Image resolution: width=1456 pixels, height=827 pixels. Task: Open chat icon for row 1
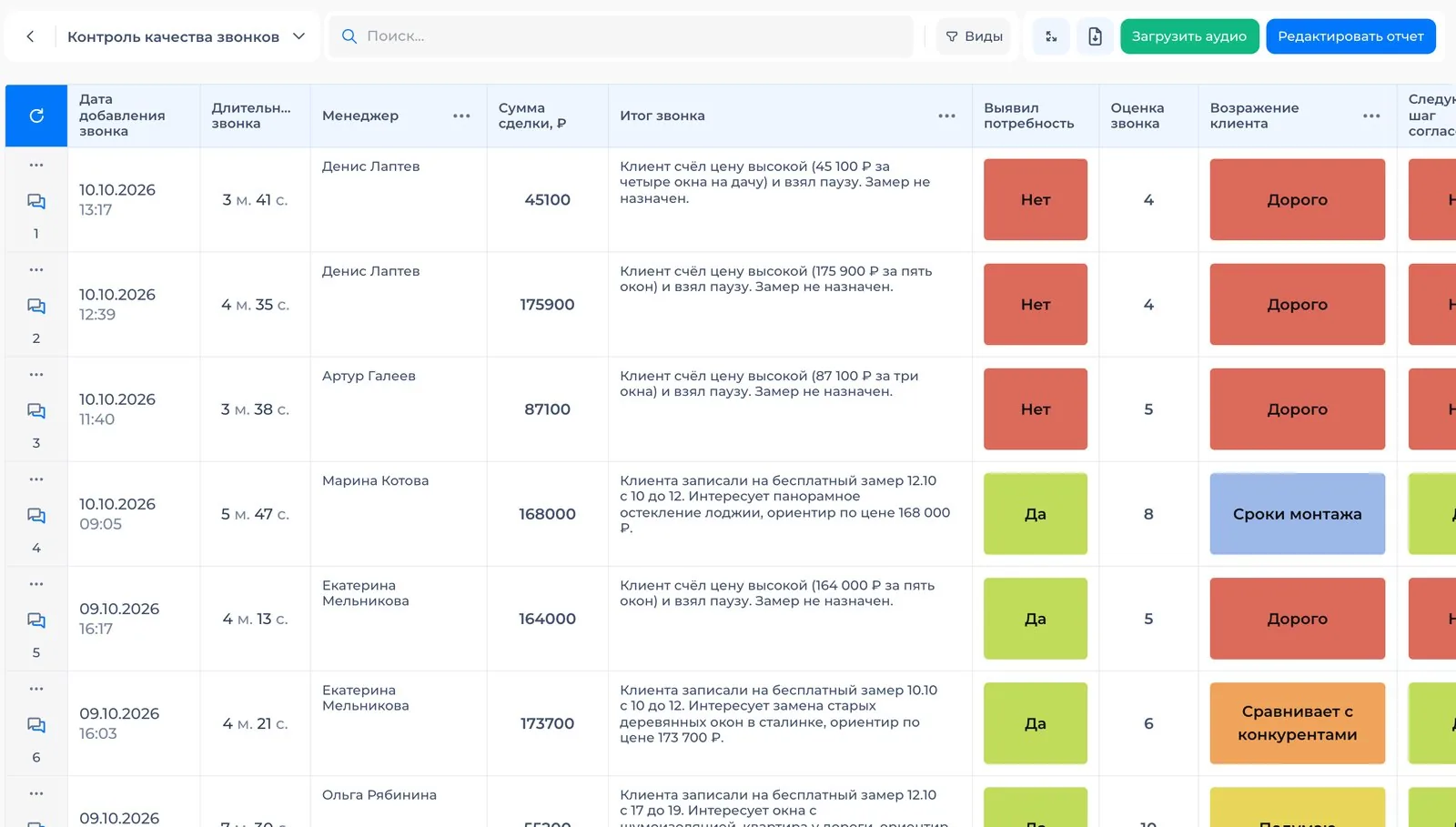36,201
